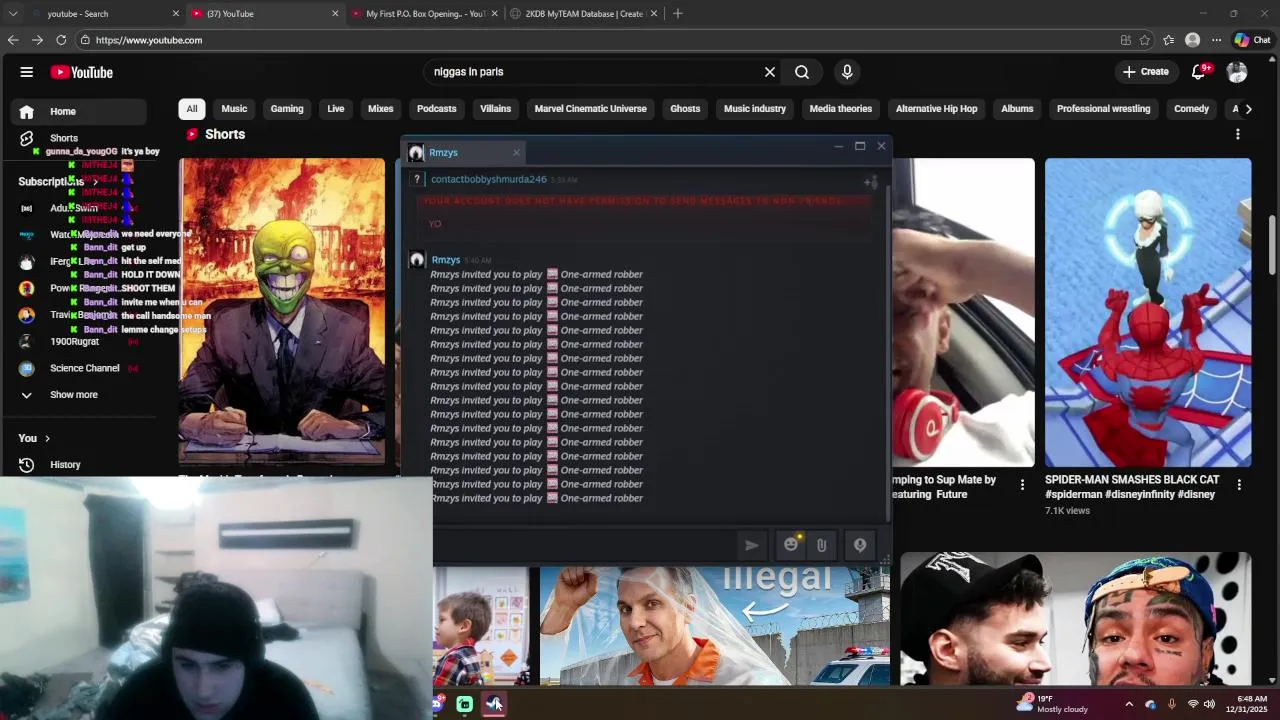Screen dimensions: 1280x720
Task: Open volume control in system tray
Action: click(1210, 704)
